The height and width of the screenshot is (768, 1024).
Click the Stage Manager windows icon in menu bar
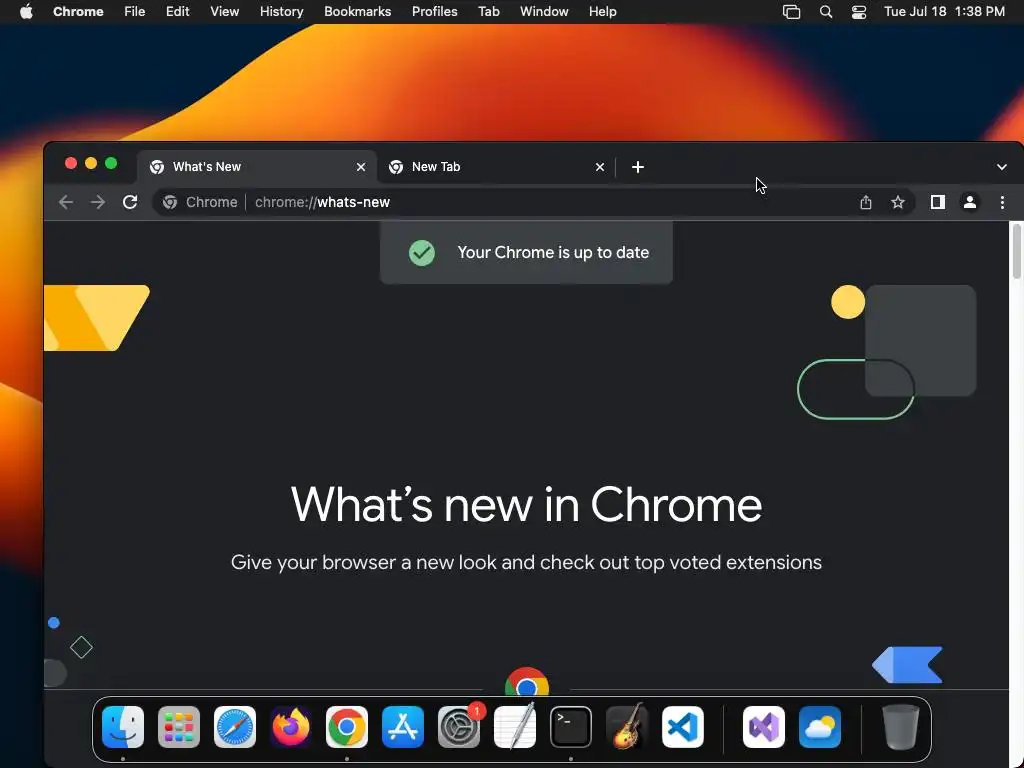point(792,12)
